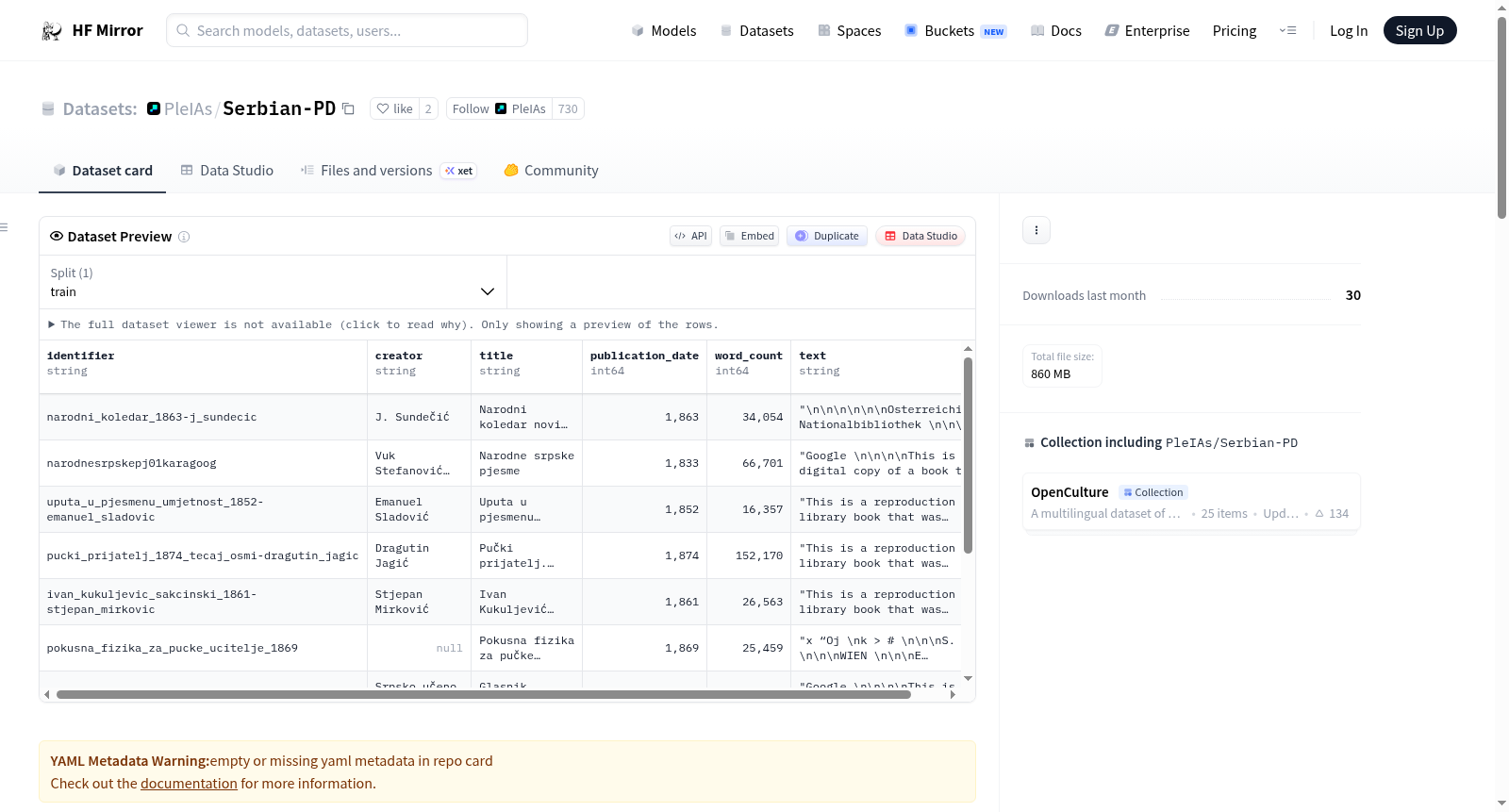Open the Split train dropdown

tap(273, 282)
